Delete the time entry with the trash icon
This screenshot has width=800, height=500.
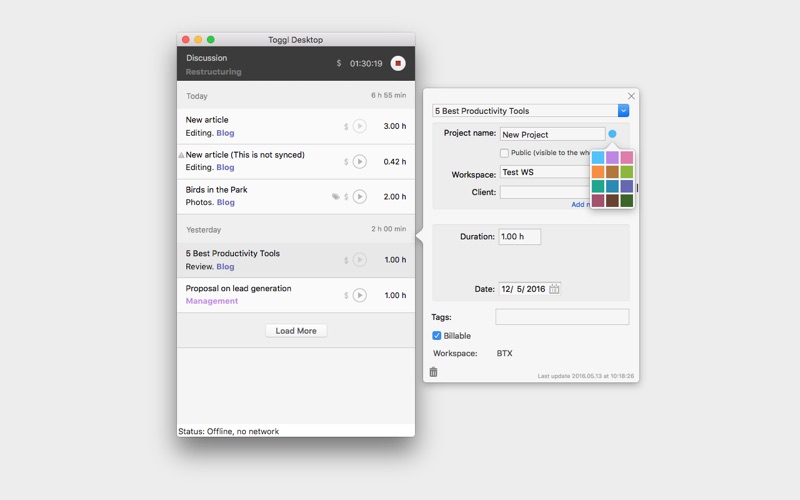point(433,372)
